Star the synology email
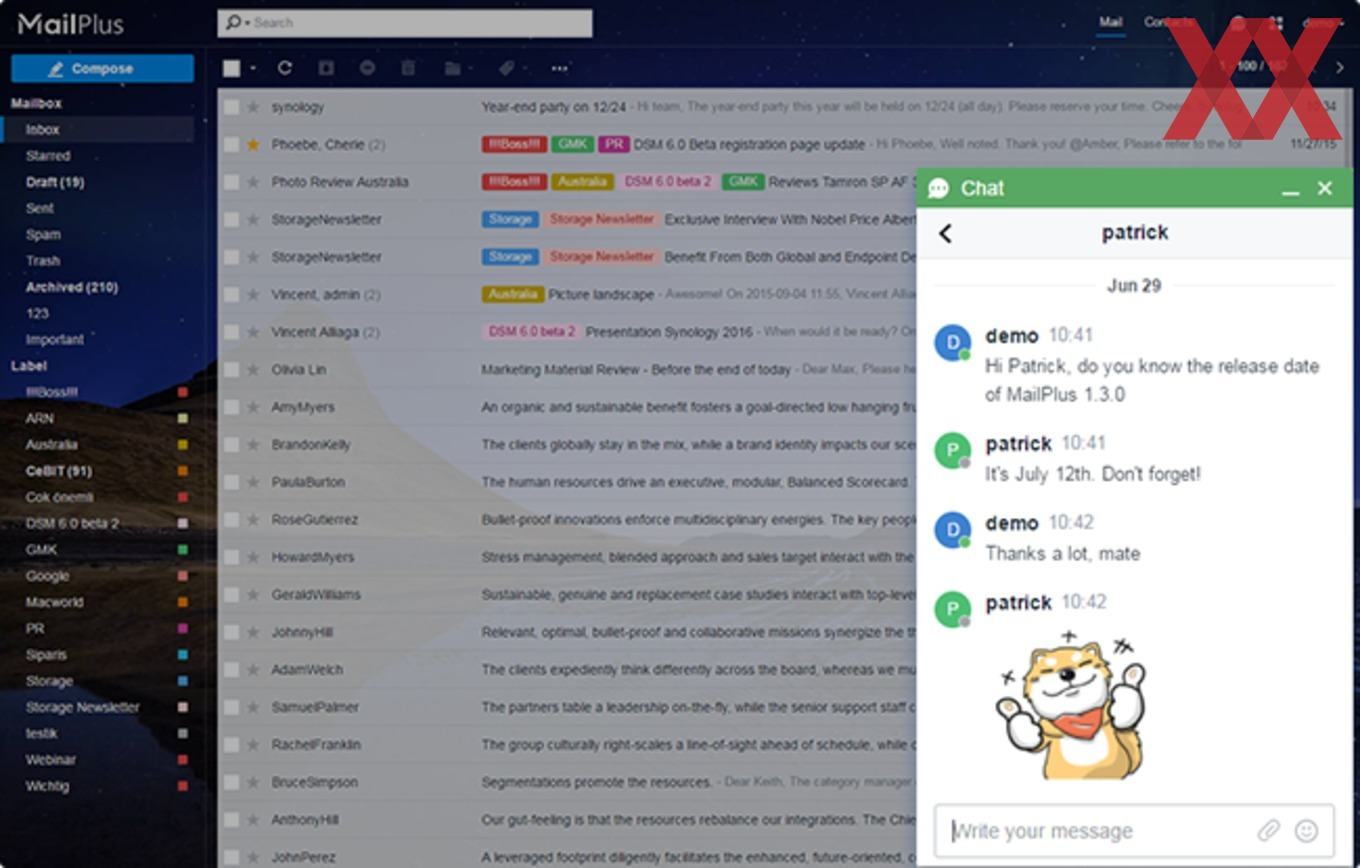The width and height of the screenshot is (1360, 868). tap(253, 107)
